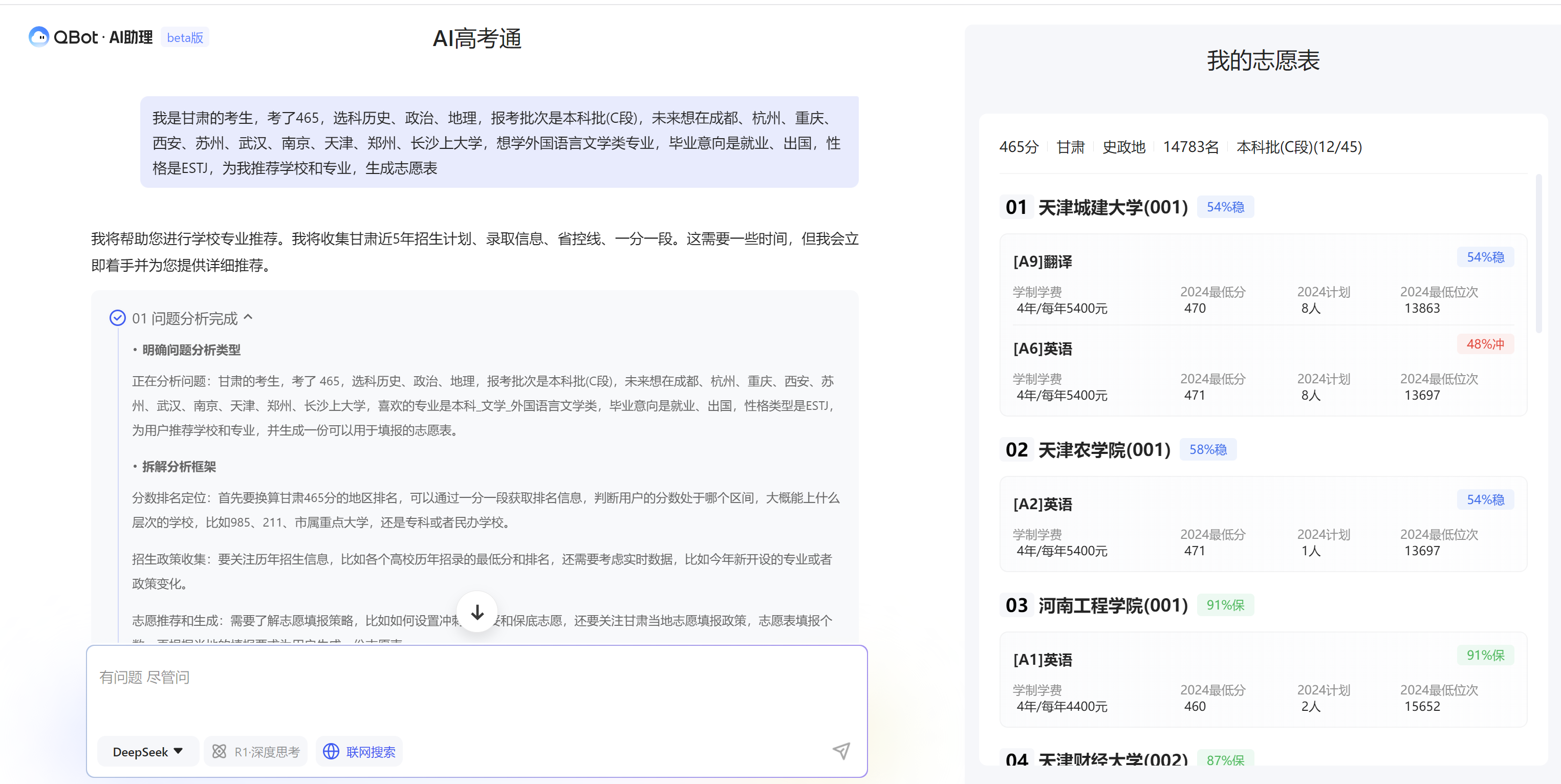Viewport: 1561px width, 784px height.
Task: Click the 465分 score summary
Action: coord(1018,147)
